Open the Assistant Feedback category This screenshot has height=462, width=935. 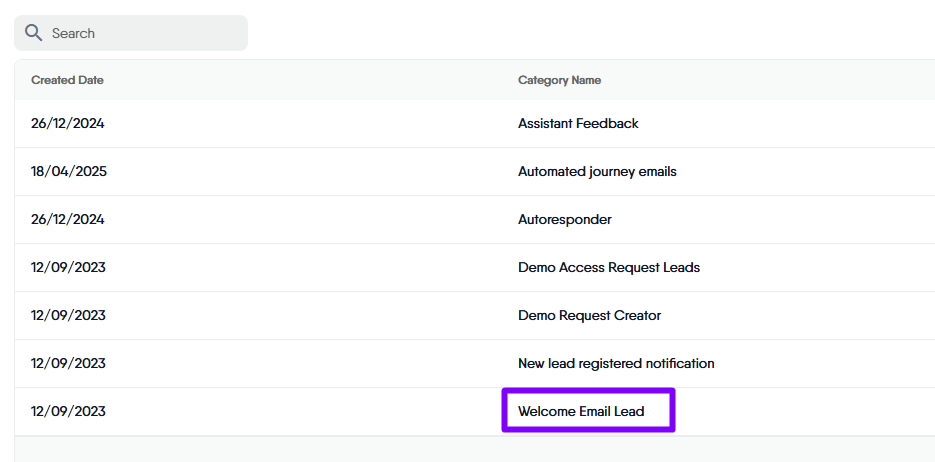578,124
